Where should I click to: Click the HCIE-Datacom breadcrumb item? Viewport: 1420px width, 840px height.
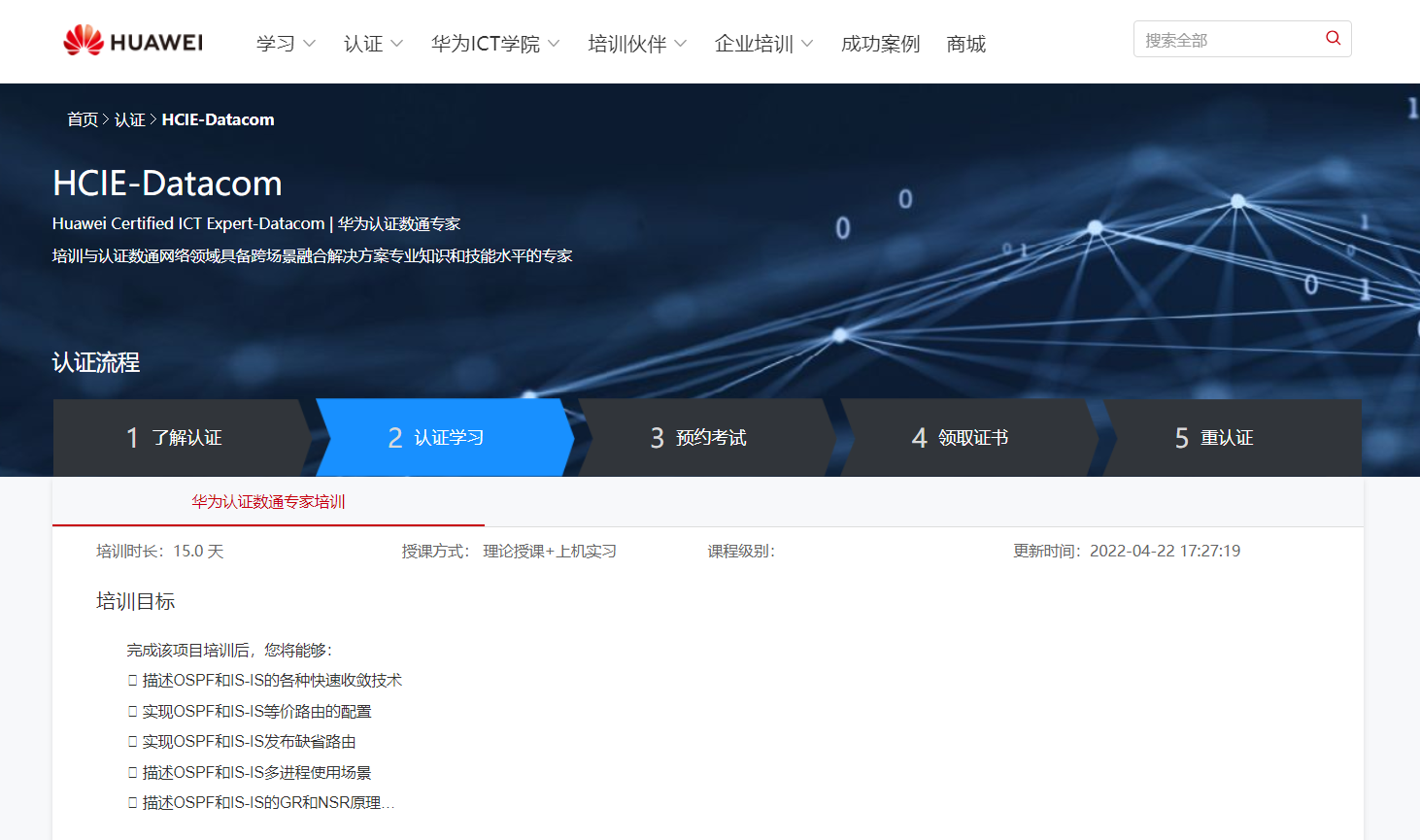(218, 119)
